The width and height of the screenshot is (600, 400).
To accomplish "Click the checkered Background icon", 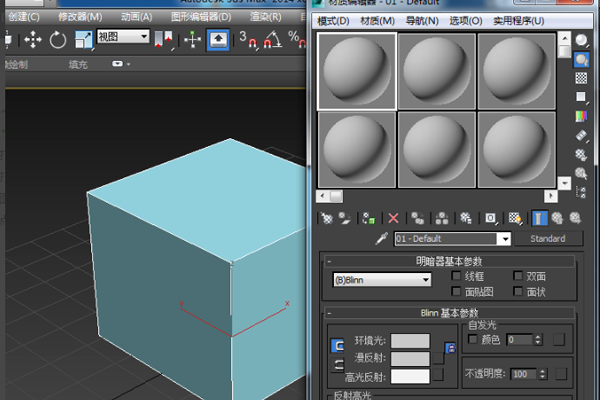I will pos(581,79).
